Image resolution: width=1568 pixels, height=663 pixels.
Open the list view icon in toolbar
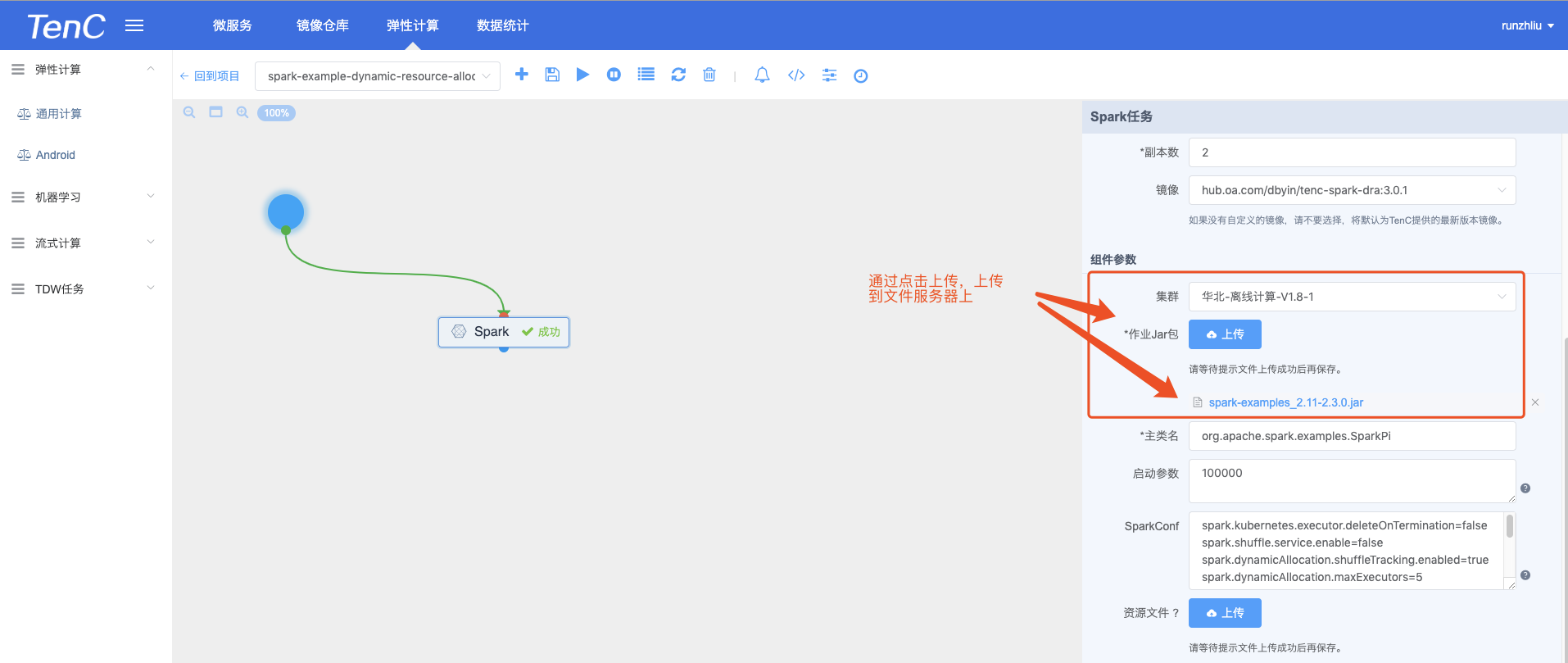point(646,75)
